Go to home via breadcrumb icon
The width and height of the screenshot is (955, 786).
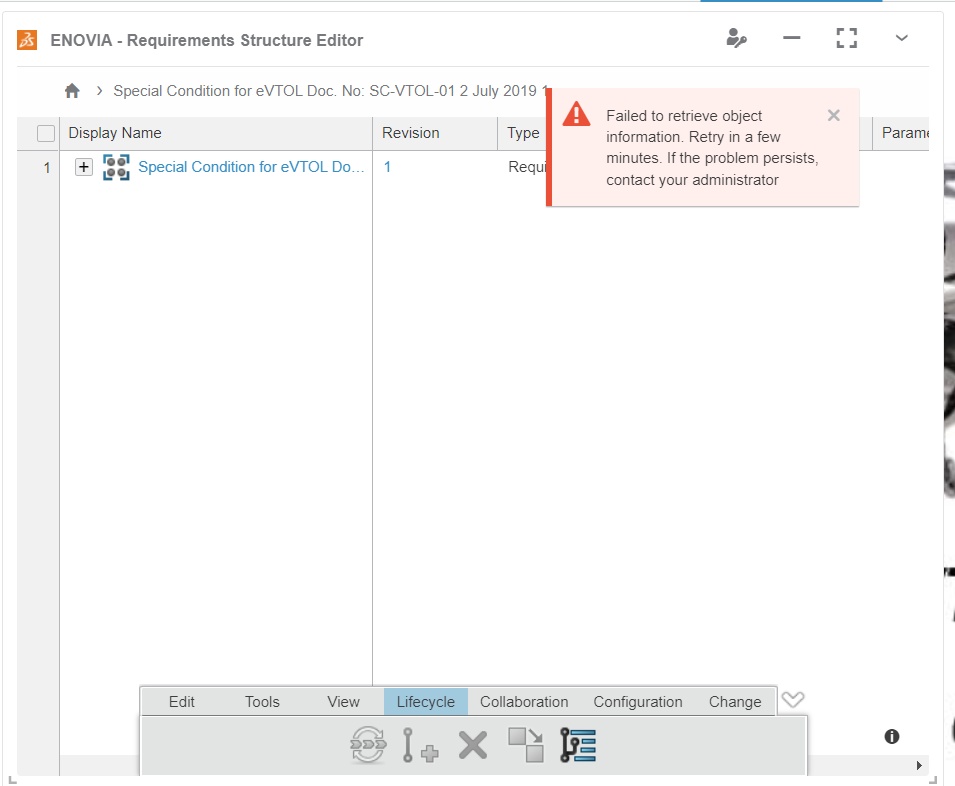[x=72, y=91]
